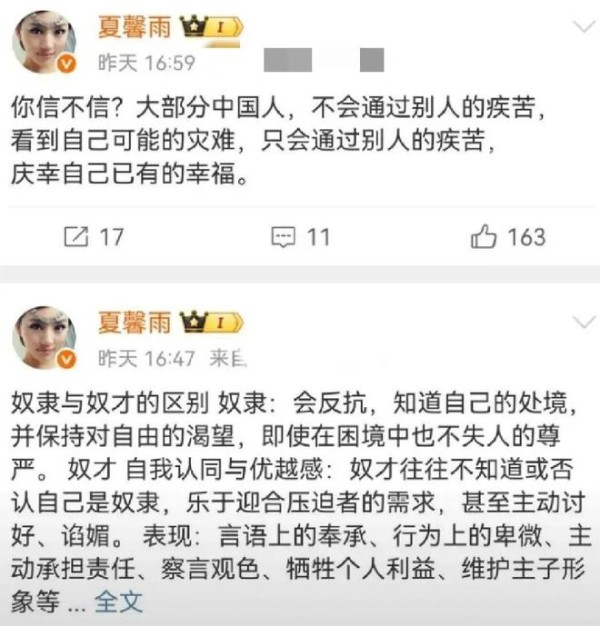Tap the orange verified V badge on the first avatar

(66, 64)
